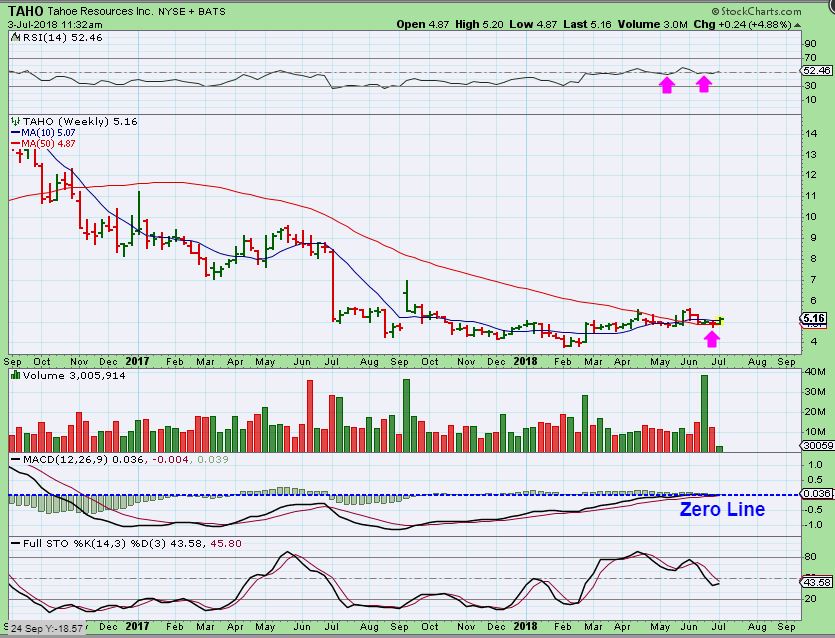Click the up-arrow beside Chg +0.24

(797, 25)
